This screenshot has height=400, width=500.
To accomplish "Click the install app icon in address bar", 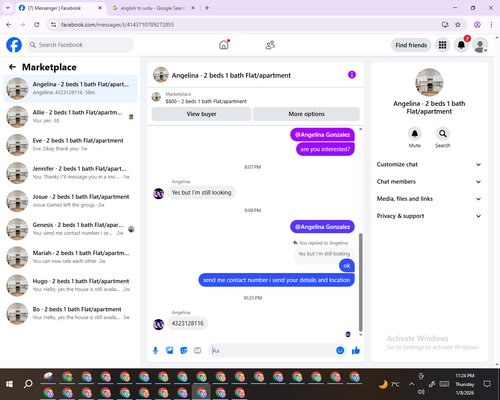I will [445, 25].
